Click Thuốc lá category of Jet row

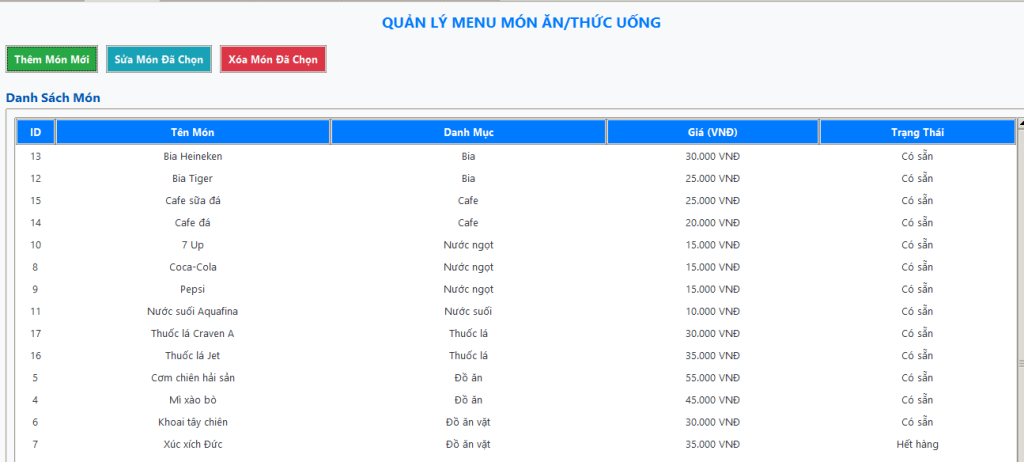tap(468, 356)
